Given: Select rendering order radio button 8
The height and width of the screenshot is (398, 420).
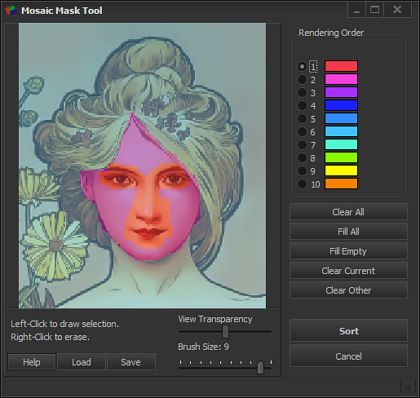Looking at the screenshot, I should 302,158.
